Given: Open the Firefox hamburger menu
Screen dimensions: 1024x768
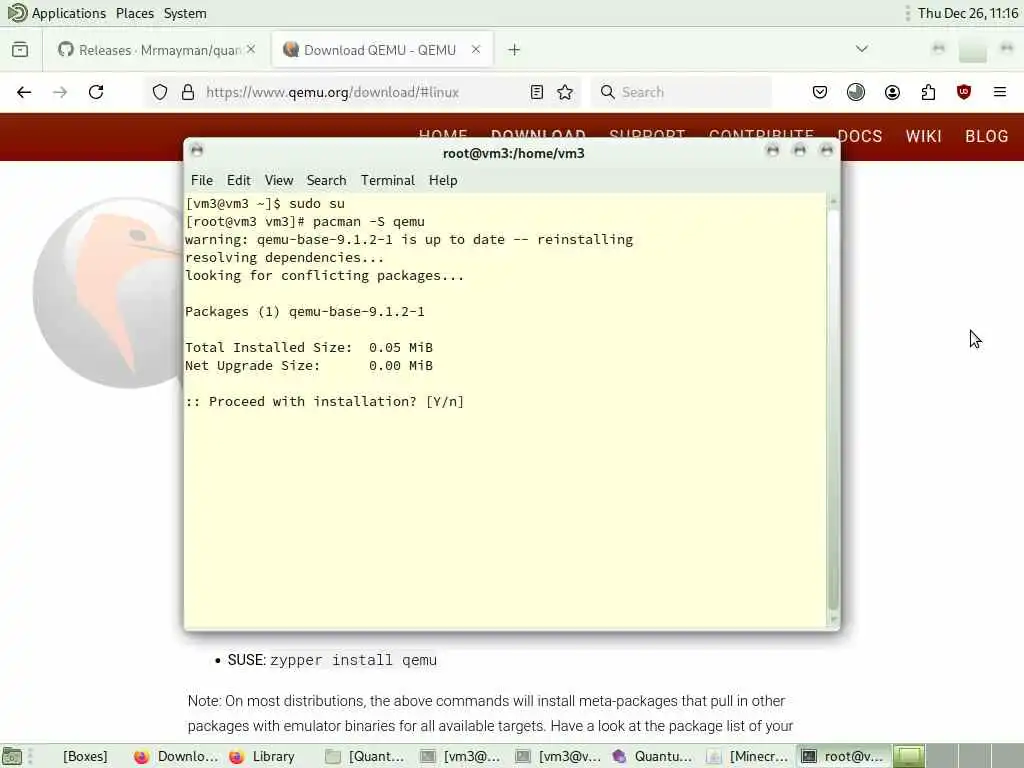Looking at the screenshot, I should [x=1000, y=92].
